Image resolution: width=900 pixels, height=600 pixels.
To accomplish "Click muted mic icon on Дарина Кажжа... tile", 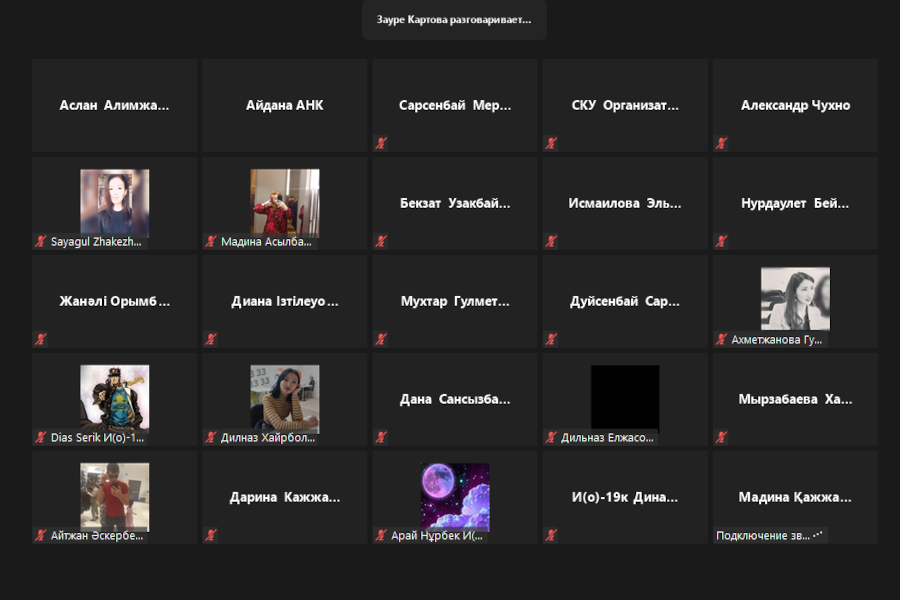I will 211,536.
